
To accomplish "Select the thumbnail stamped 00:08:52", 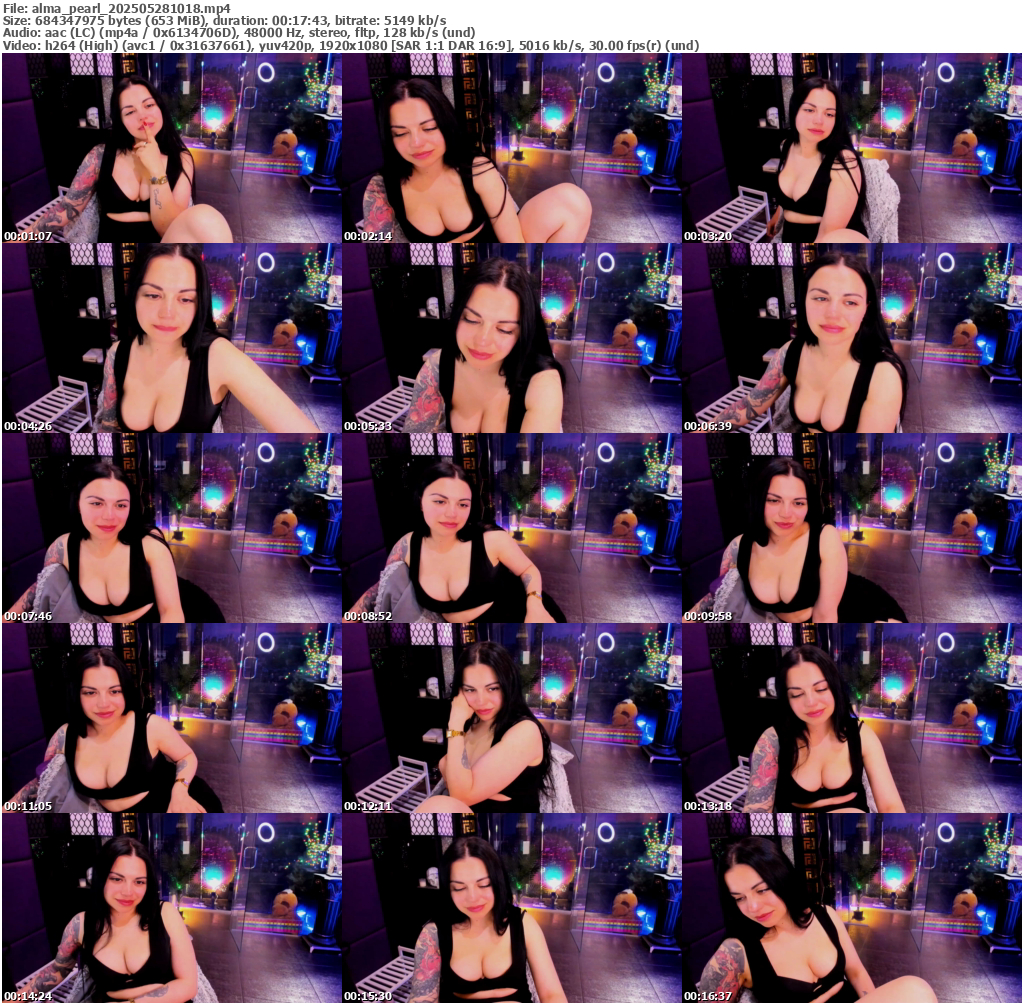I will click(x=512, y=528).
